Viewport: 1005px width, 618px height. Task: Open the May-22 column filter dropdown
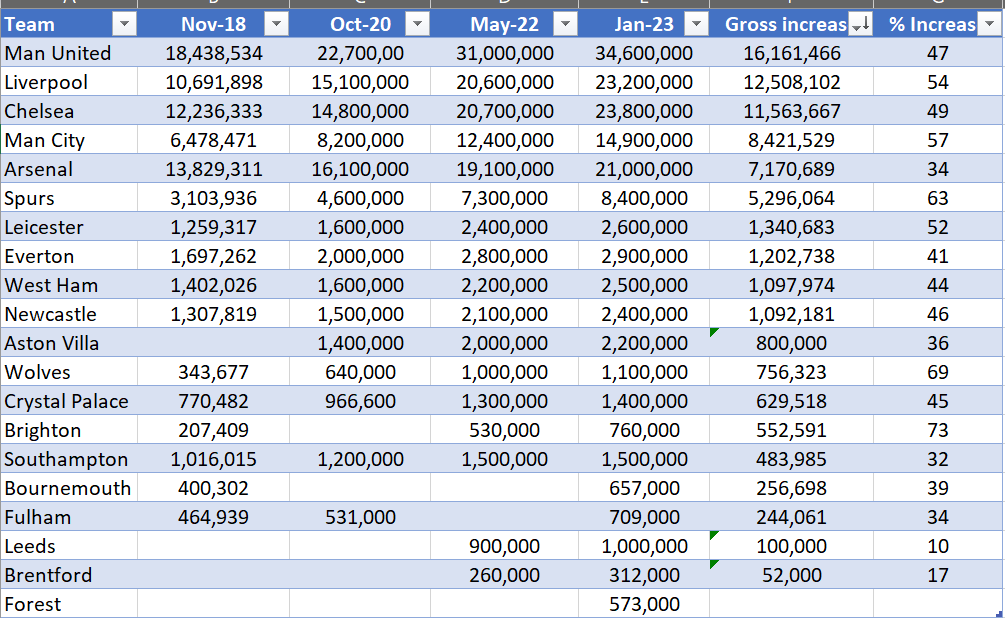[x=565, y=24]
